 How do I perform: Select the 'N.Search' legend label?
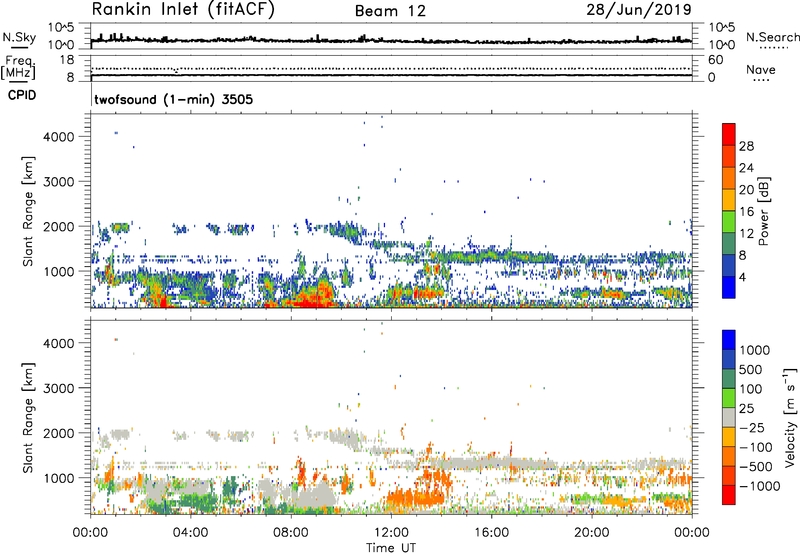[772, 37]
